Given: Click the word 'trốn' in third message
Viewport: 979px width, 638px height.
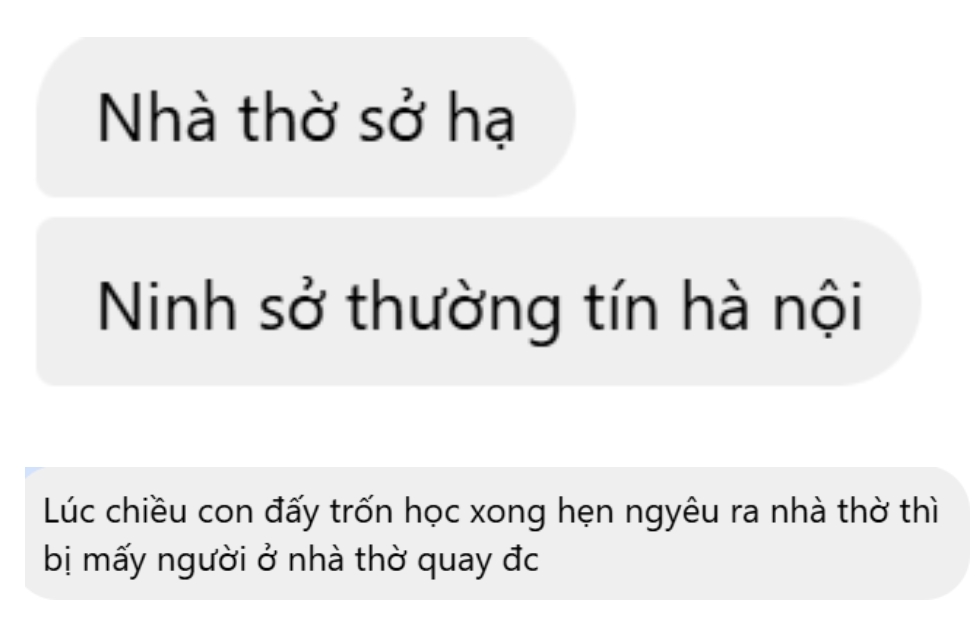Looking at the screenshot, I should point(362,511).
